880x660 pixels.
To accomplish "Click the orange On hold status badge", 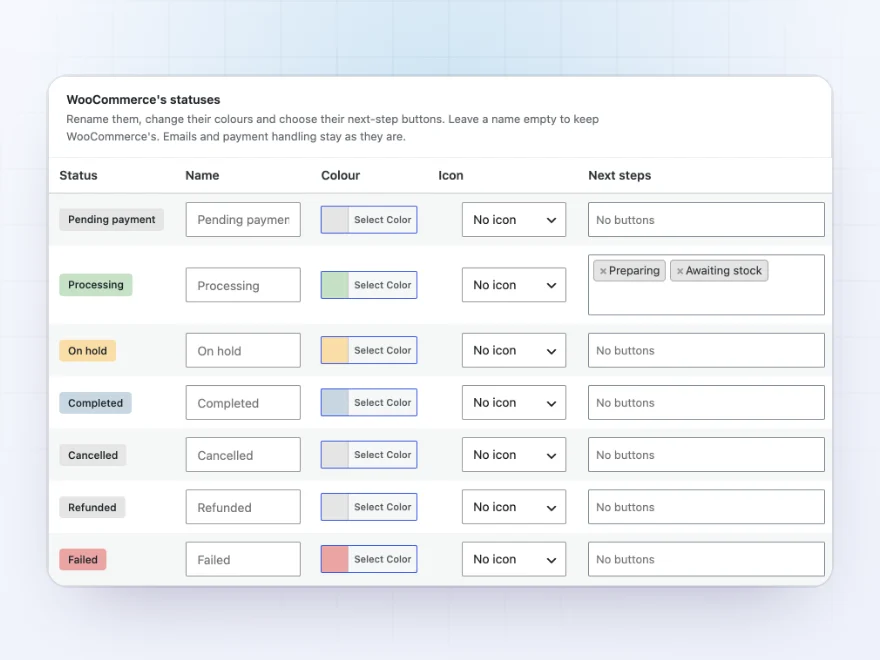I will click(88, 351).
